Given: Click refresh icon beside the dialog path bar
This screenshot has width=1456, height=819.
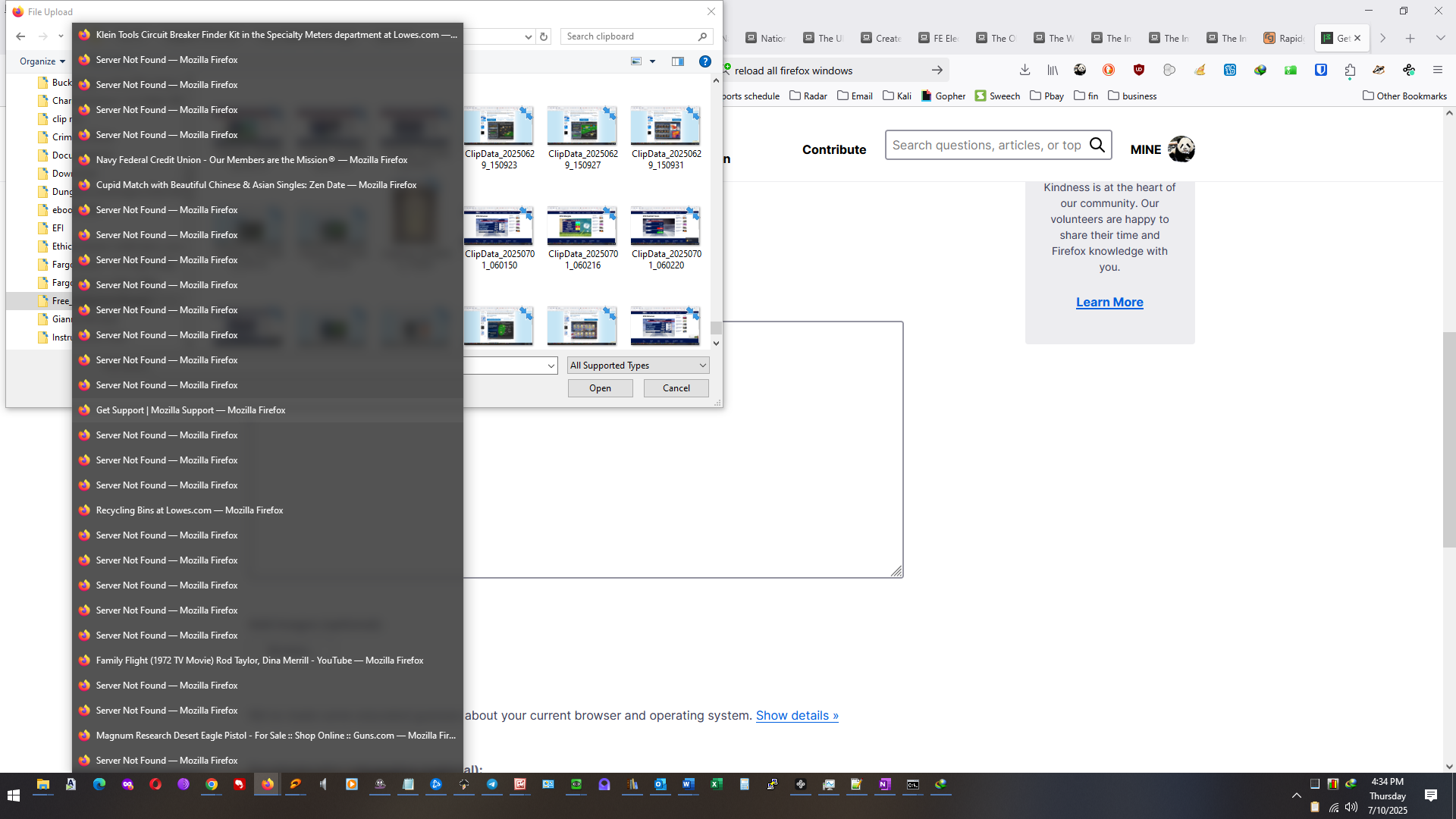Looking at the screenshot, I should 544,36.
